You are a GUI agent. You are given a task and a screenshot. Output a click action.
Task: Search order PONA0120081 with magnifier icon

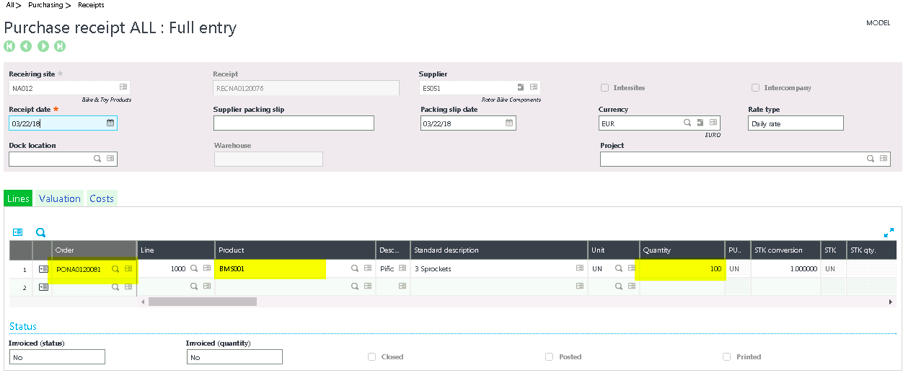coord(116,269)
